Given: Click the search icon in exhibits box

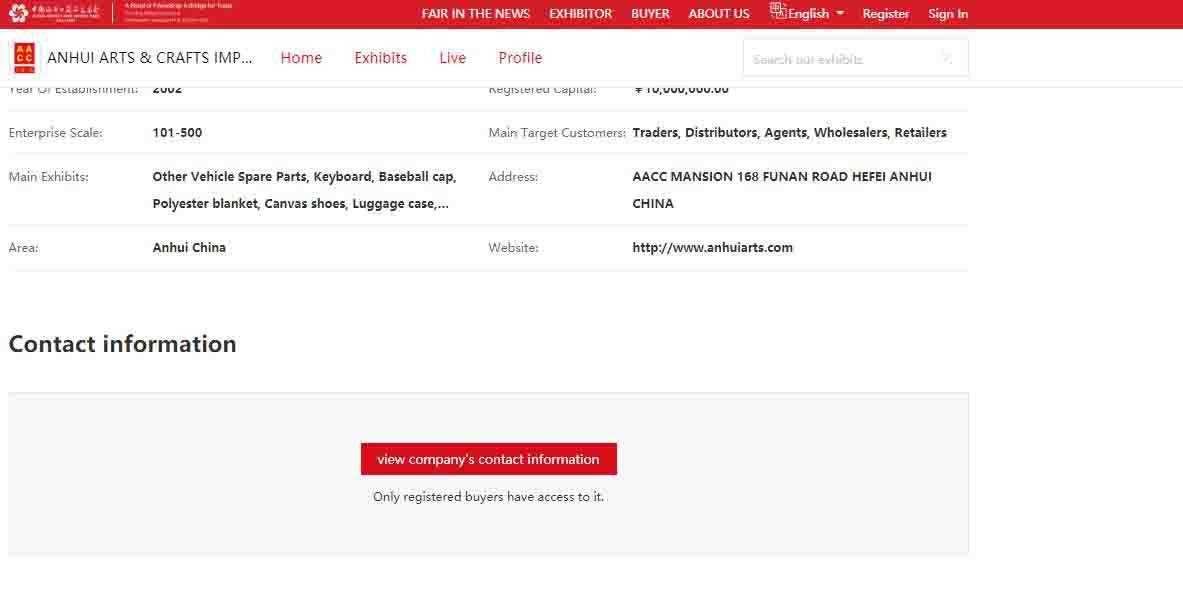Looking at the screenshot, I should click(x=946, y=58).
